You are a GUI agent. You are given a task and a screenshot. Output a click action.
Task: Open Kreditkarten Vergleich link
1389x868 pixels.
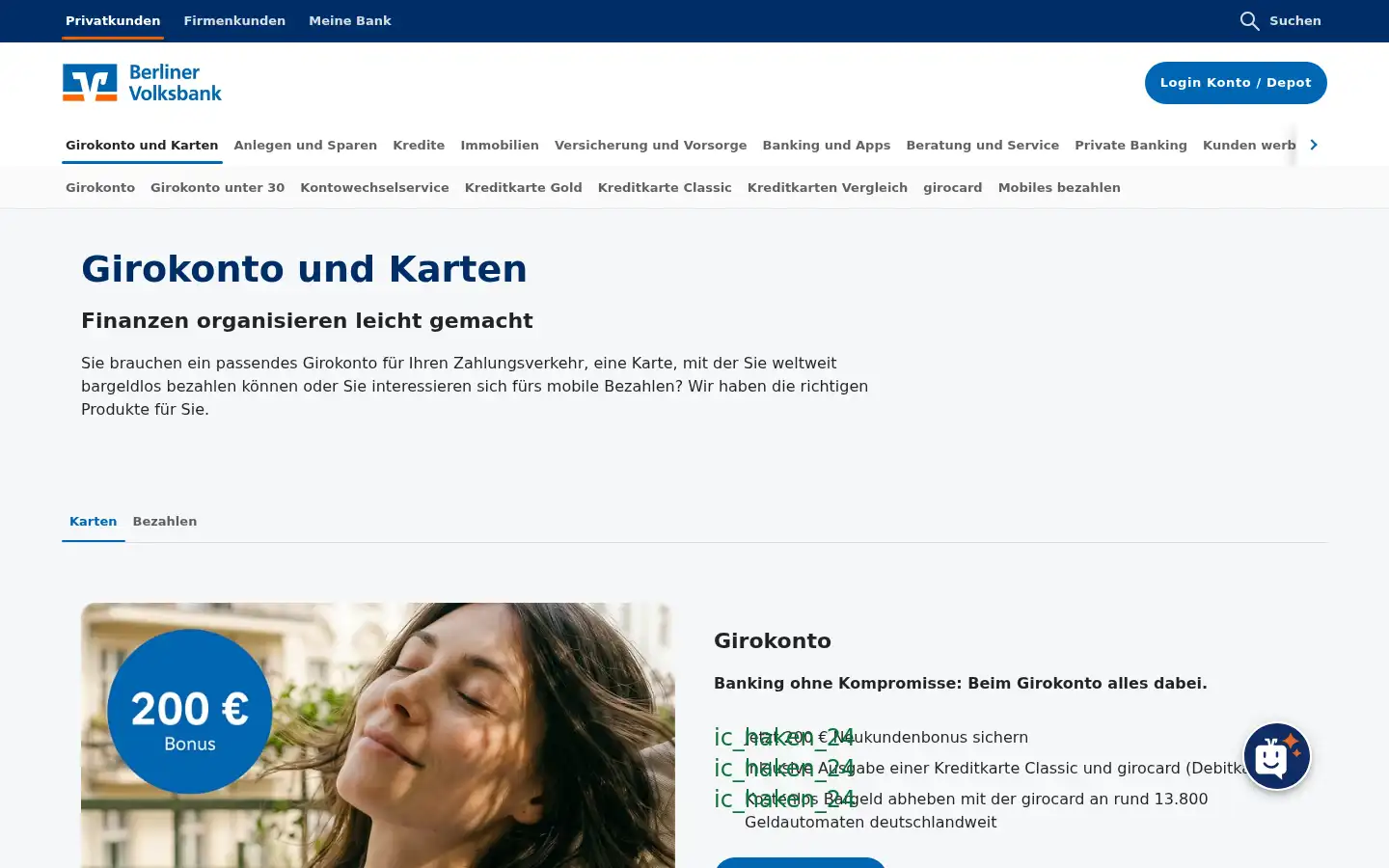(x=827, y=187)
